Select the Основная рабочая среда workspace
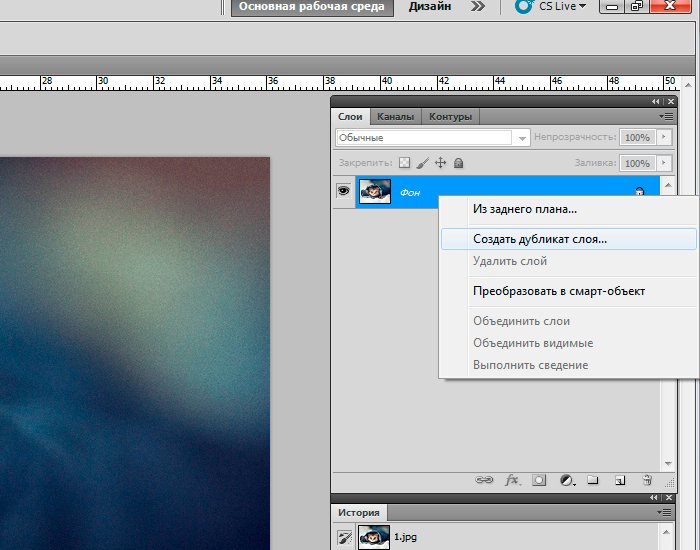This screenshot has height=550, width=700. pos(311,7)
